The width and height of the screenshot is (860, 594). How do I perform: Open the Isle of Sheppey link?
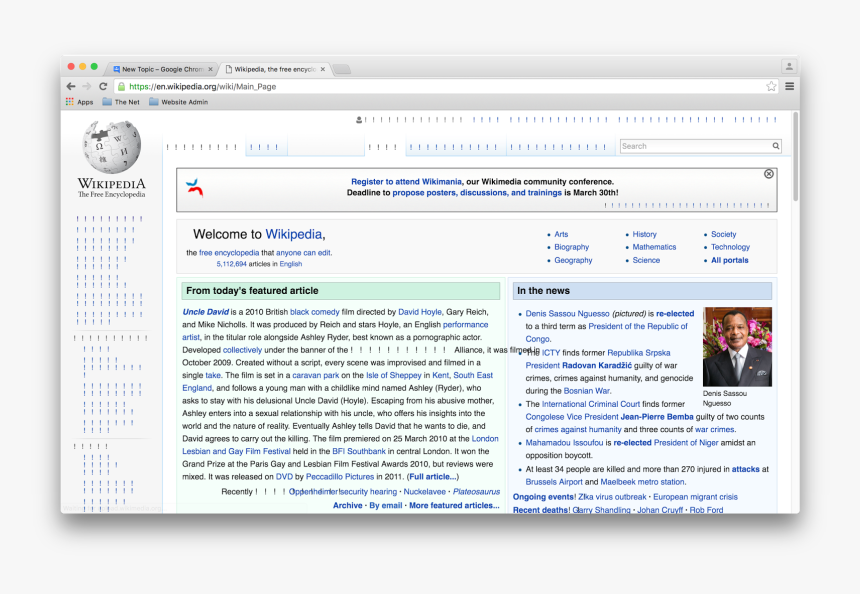click(x=393, y=376)
